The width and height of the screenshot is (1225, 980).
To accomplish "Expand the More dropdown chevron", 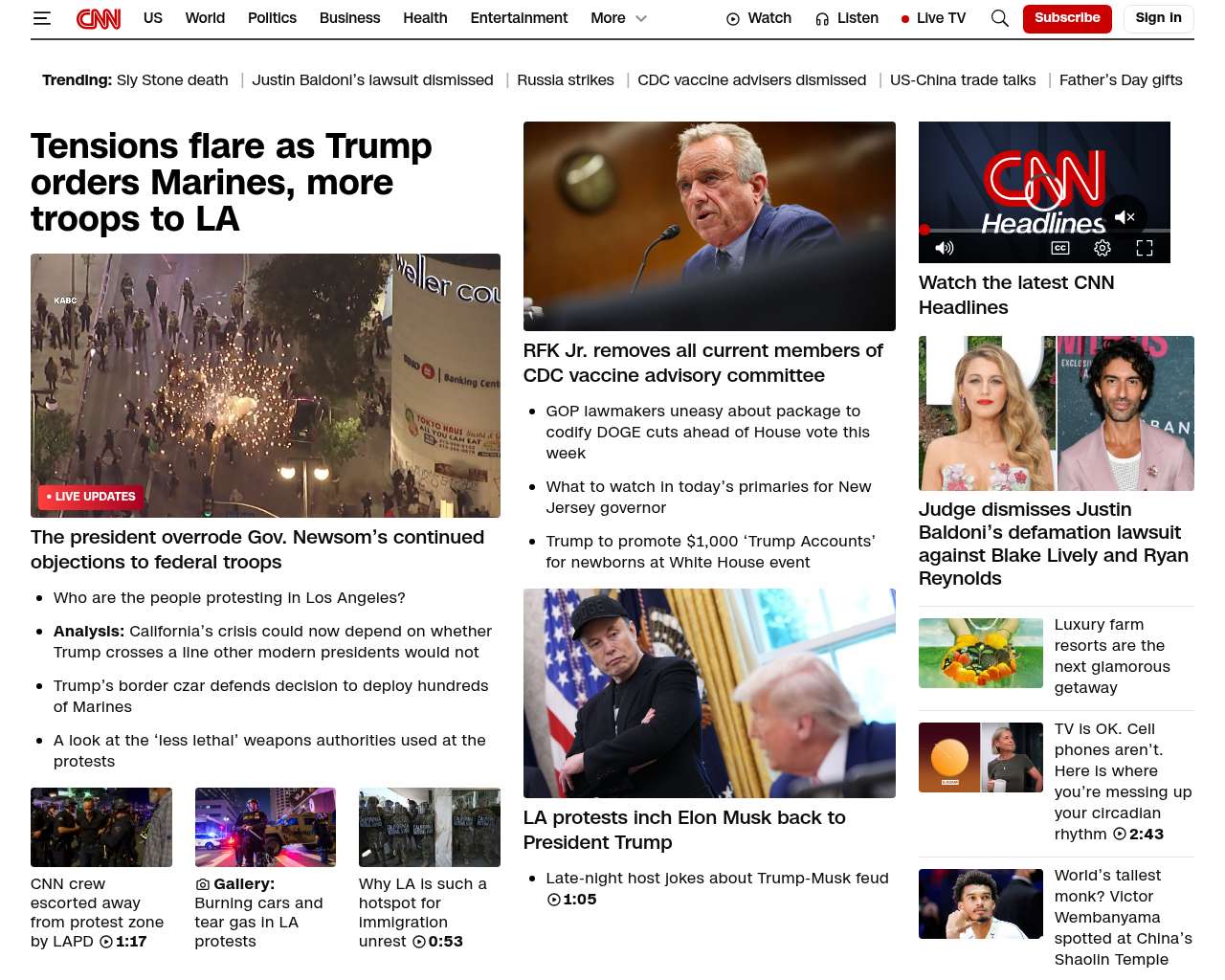I will click(x=641, y=18).
